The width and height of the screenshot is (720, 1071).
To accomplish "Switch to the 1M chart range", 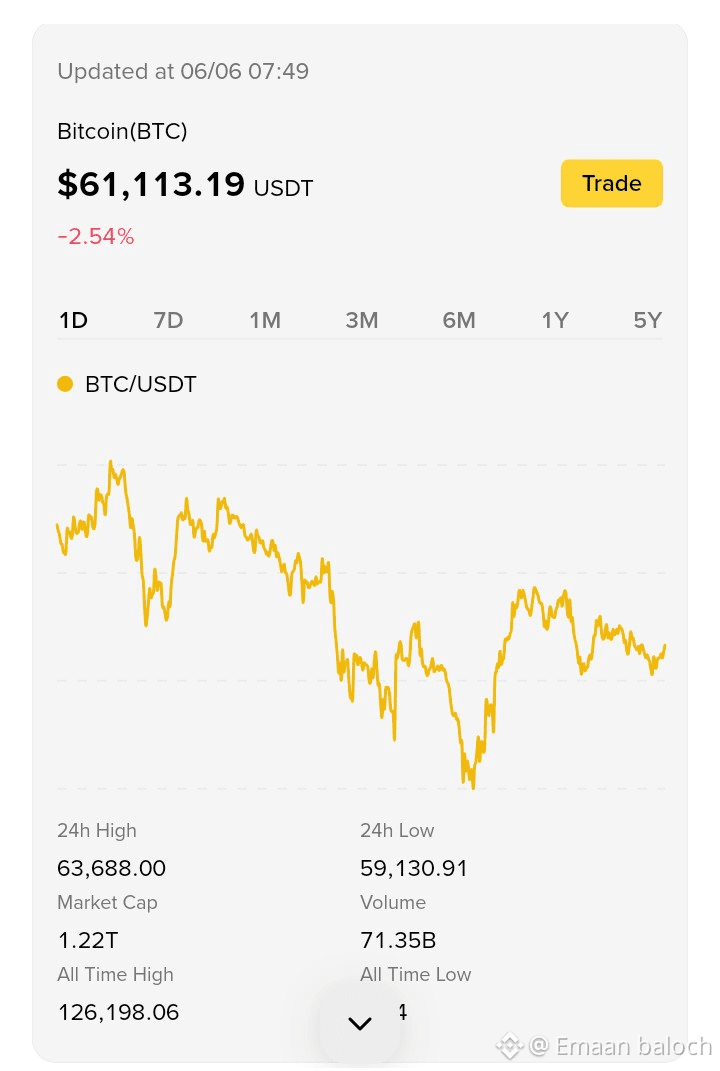I will pos(265,320).
